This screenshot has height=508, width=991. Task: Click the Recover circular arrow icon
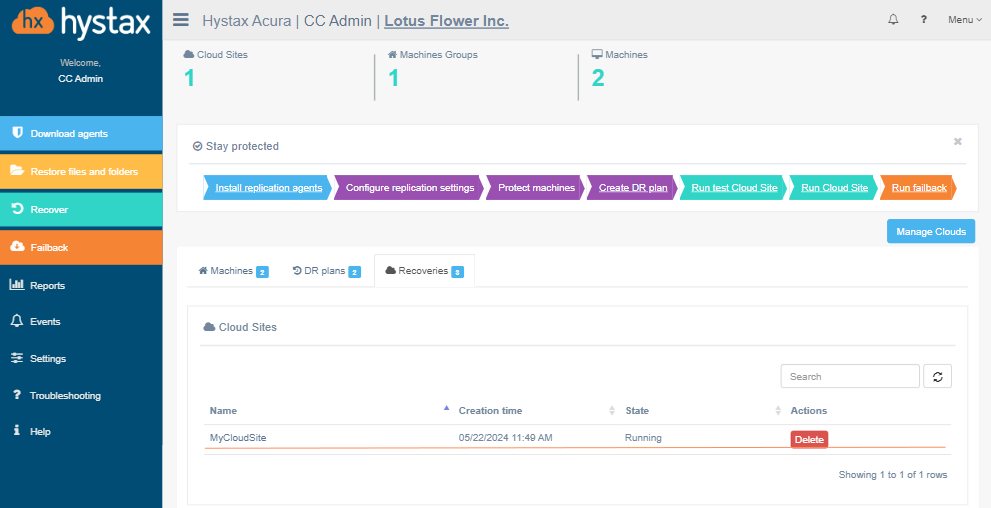pos(18,209)
